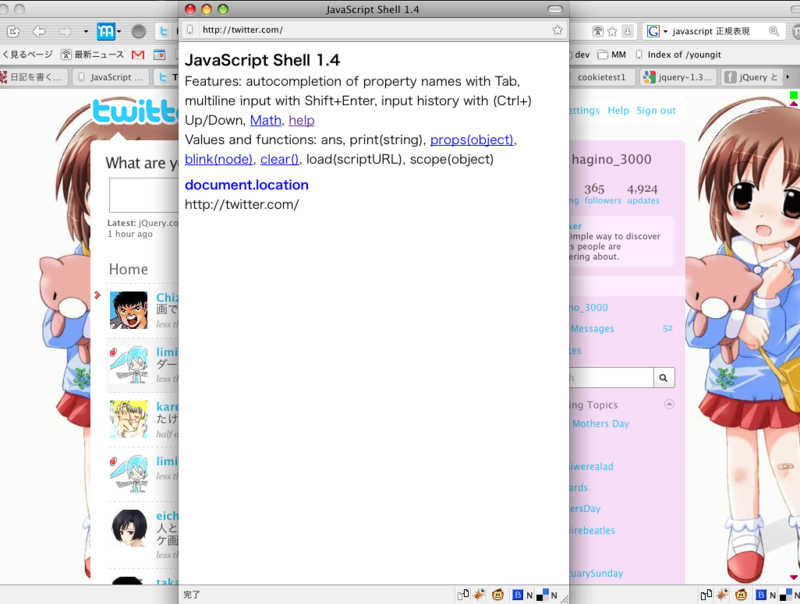Click the calendar bookmark icon in bookmarks bar
Viewport: 800px width, 604px height.
[x=160, y=55]
